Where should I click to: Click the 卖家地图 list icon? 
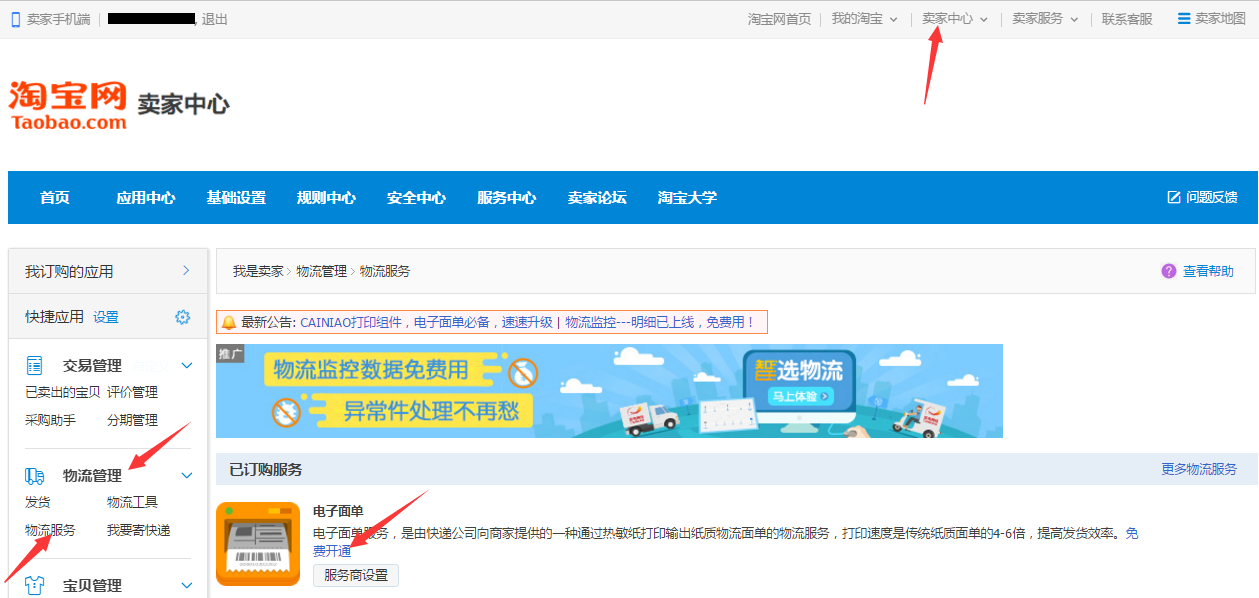point(1184,19)
